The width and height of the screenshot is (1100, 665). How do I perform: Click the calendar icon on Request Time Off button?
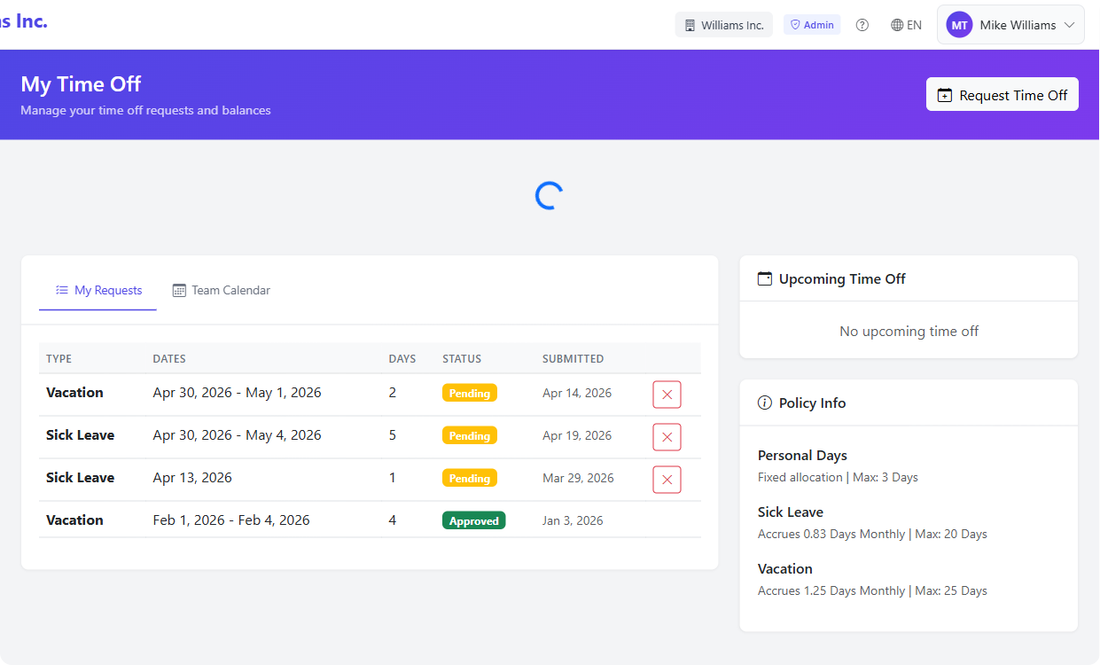tap(944, 94)
